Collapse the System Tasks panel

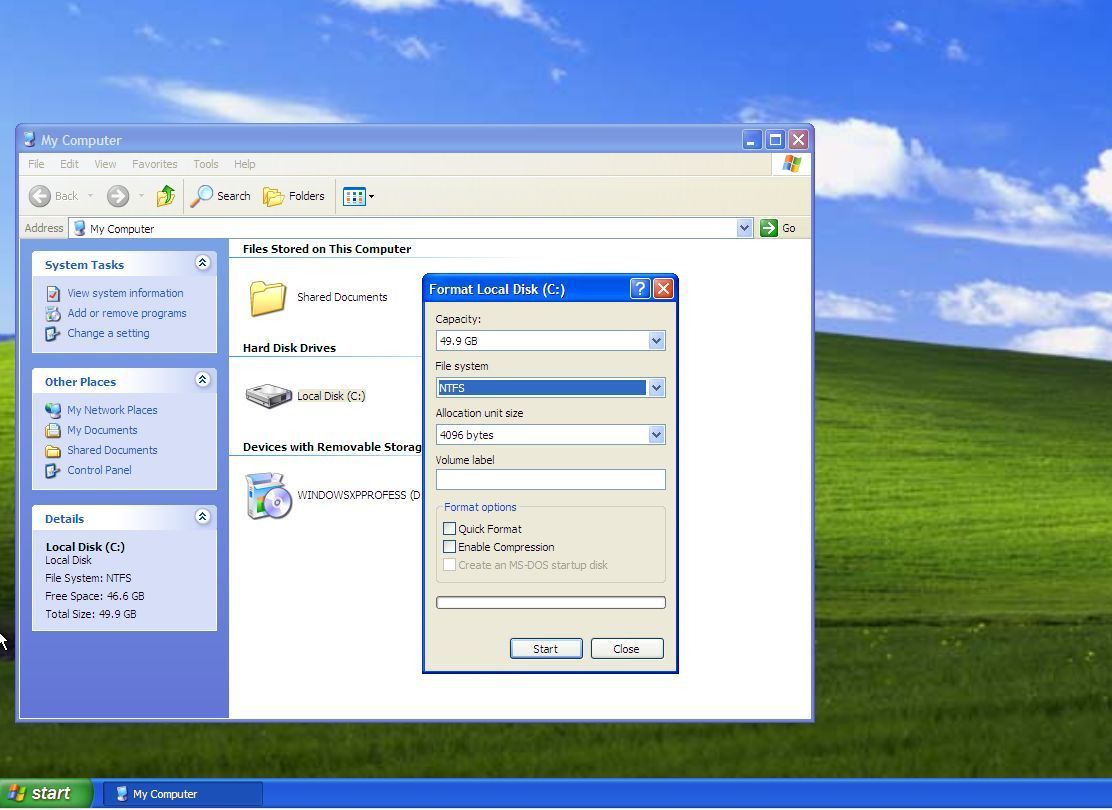[x=203, y=262]
